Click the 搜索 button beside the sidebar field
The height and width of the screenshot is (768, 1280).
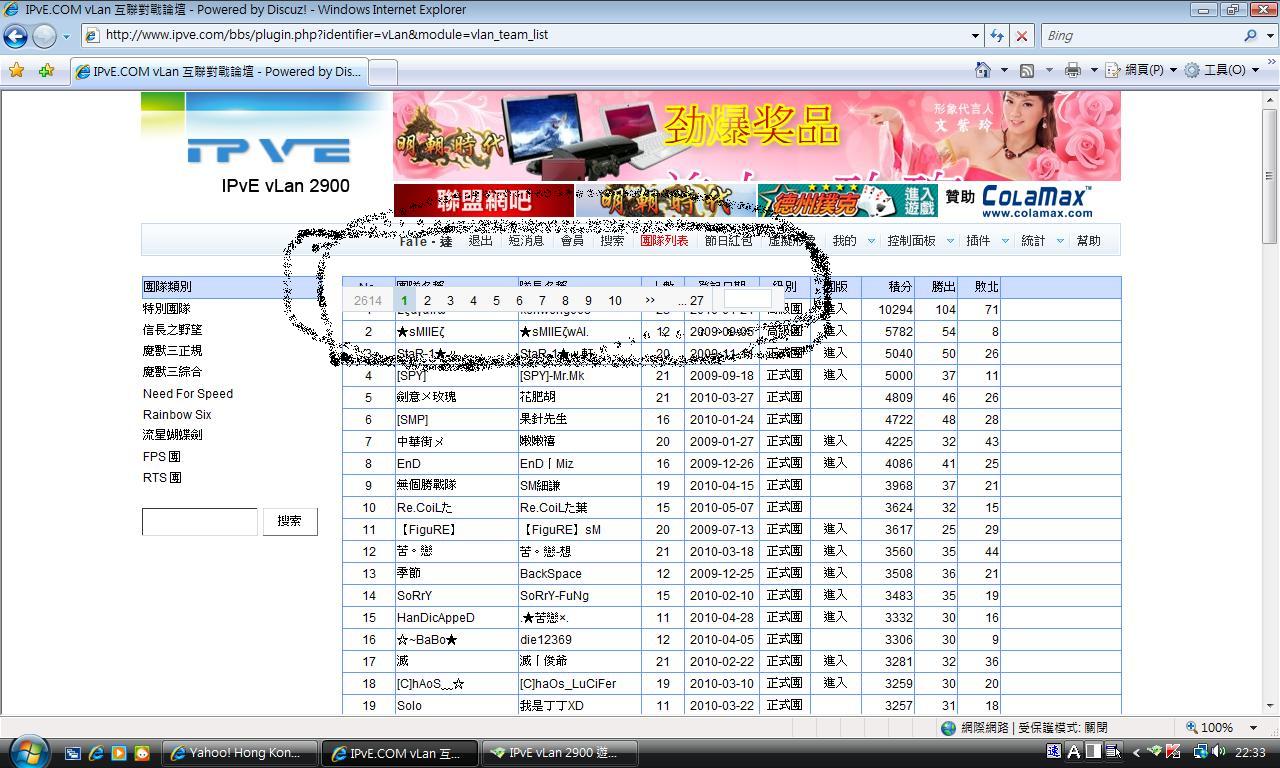pyautogui.click(x=290, y=521)
